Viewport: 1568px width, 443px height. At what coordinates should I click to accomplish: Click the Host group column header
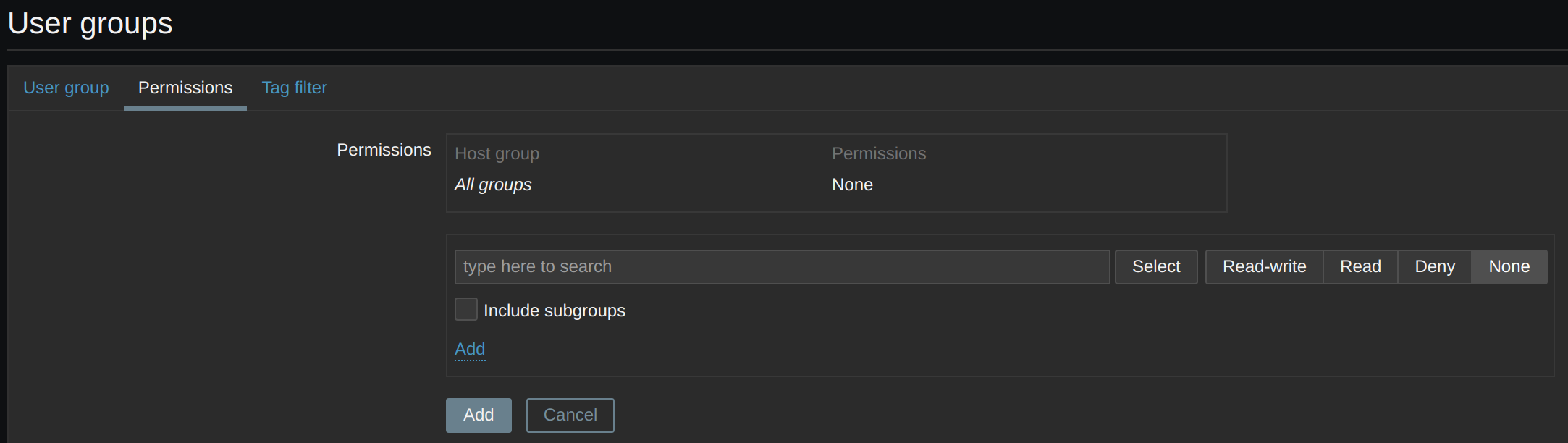[497, 153]
